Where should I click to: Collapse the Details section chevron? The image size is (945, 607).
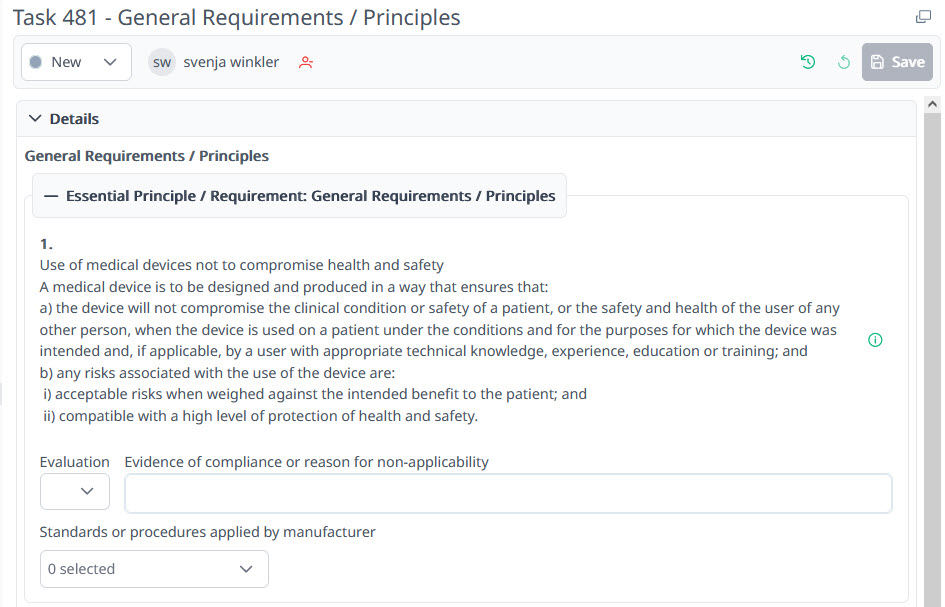[36, 119]
